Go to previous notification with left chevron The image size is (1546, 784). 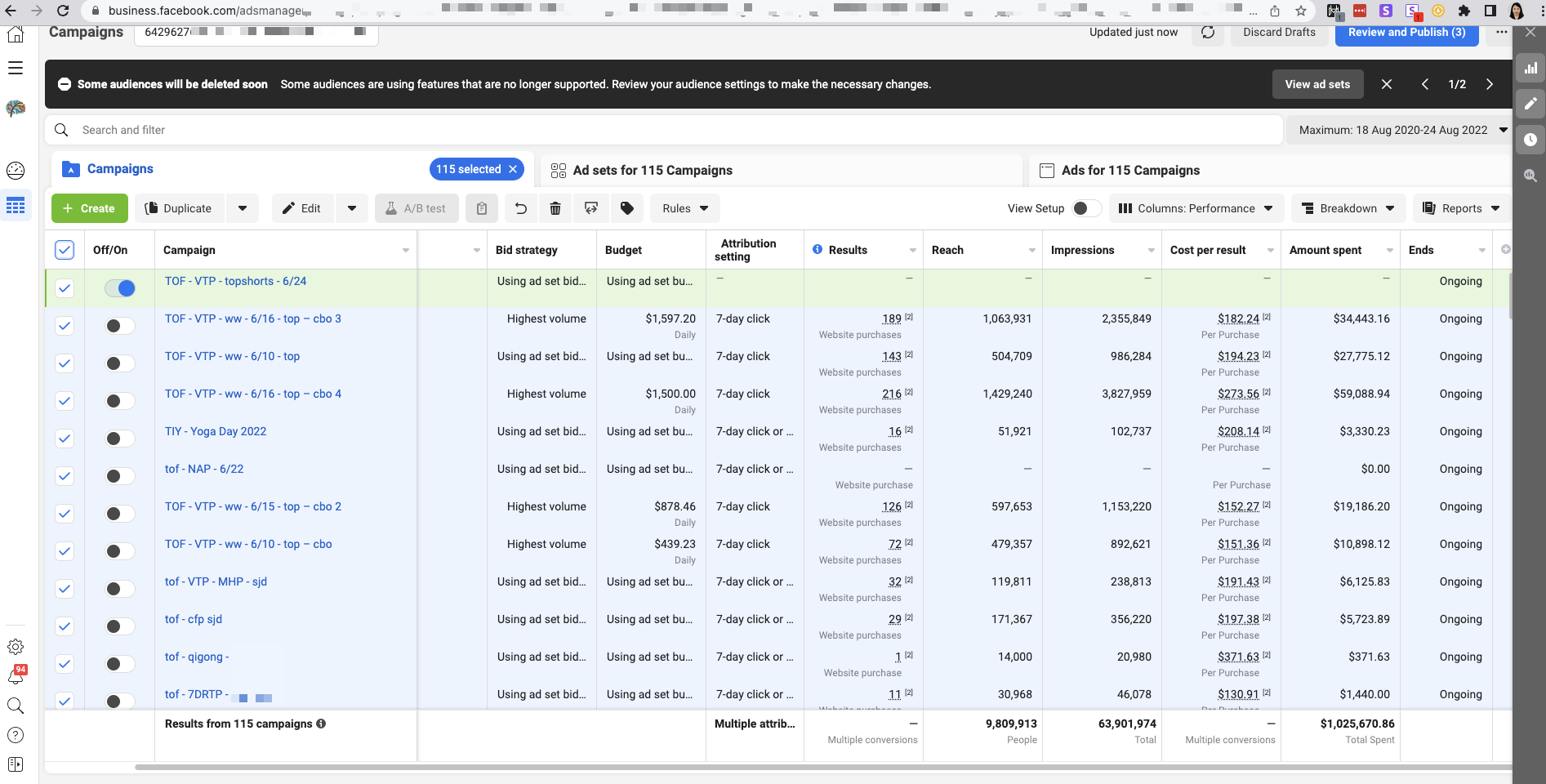tap(1425, 84)
